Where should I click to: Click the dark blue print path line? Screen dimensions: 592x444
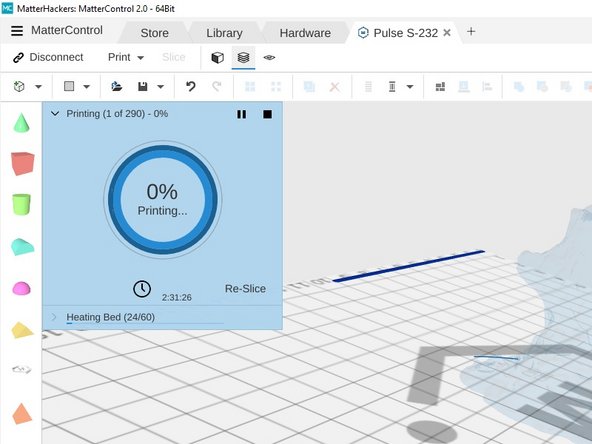pos(408,266)
